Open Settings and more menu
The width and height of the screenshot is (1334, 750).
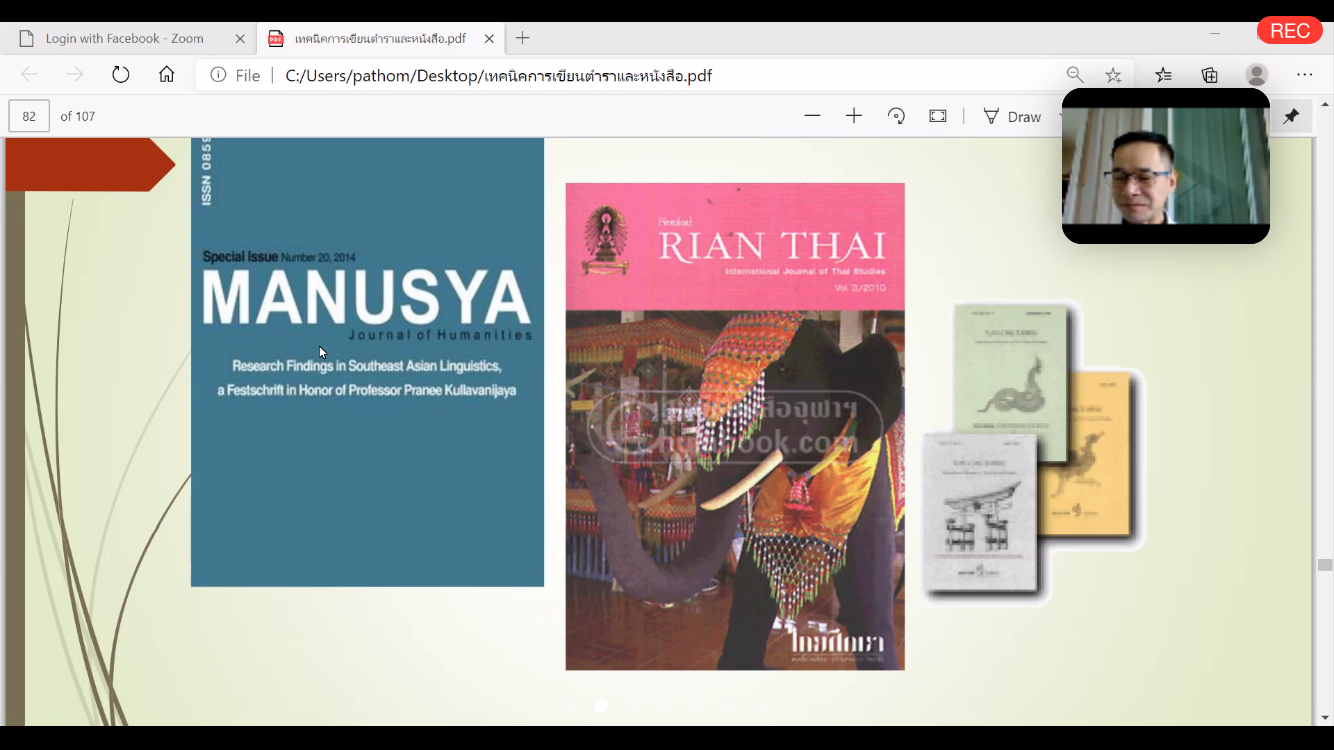[1305, 75]
